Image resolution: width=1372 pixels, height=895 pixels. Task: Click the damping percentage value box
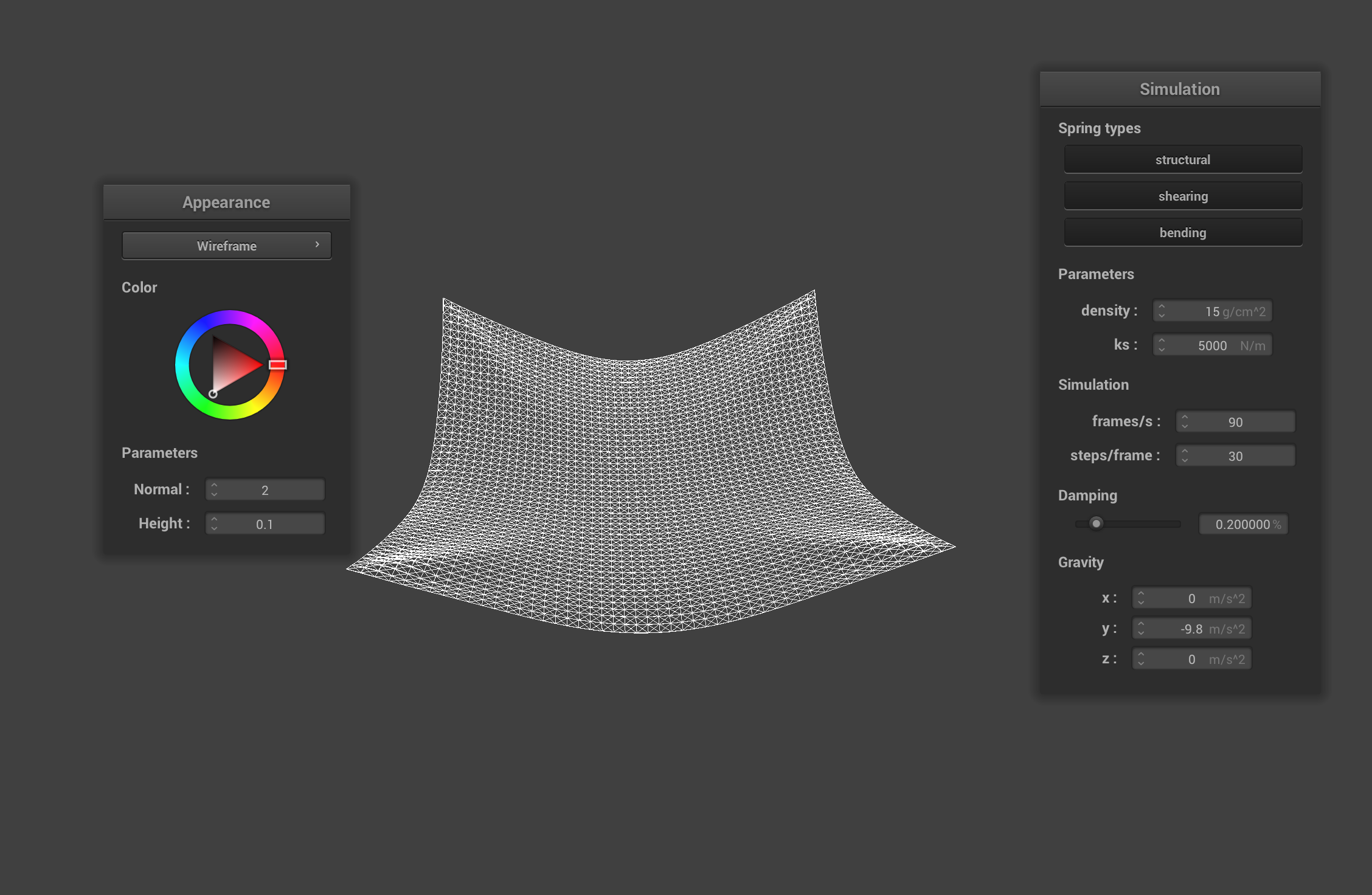[1243, 524]
